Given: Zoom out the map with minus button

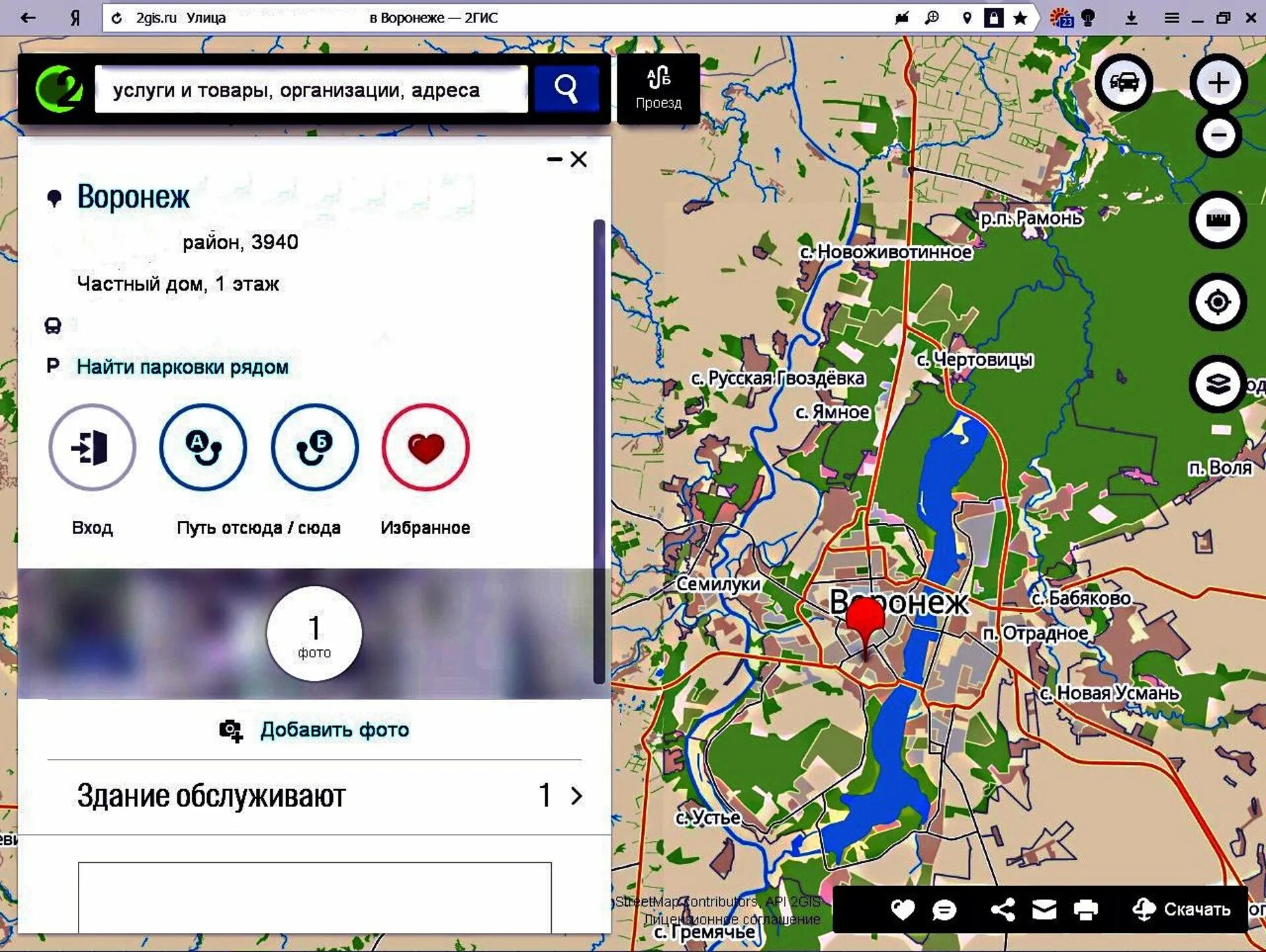Looking at the screenshot, I should (1218, 135).
